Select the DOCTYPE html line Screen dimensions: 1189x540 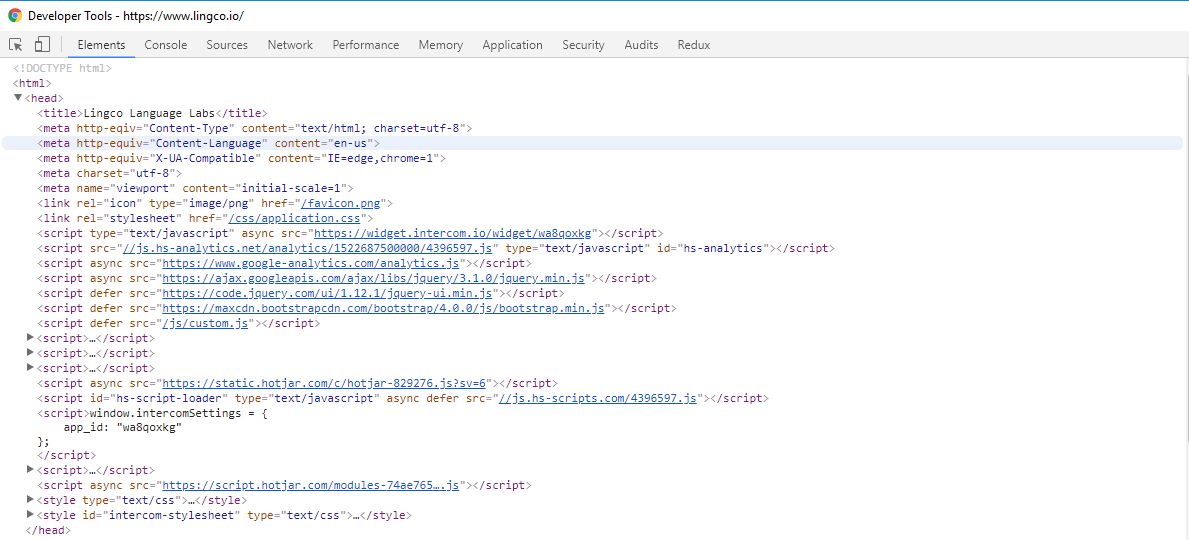(62, 68)
